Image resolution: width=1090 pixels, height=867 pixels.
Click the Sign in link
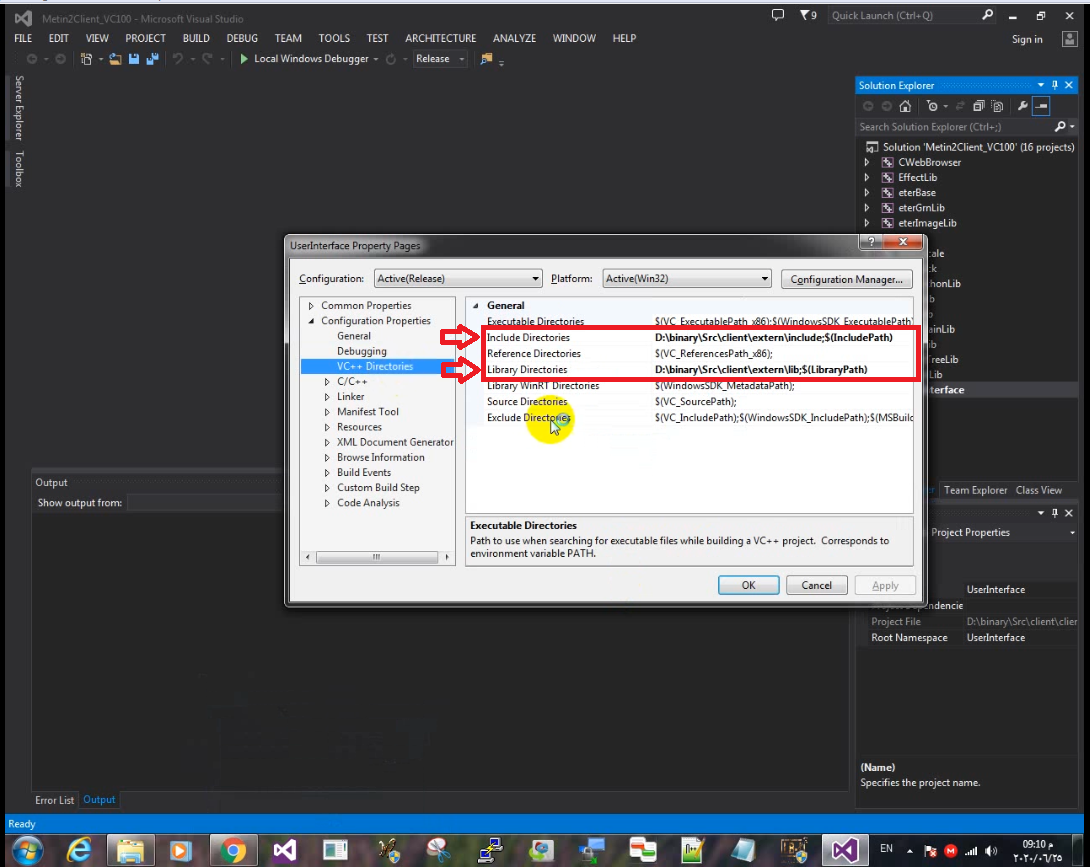[x=1027, y=40]
